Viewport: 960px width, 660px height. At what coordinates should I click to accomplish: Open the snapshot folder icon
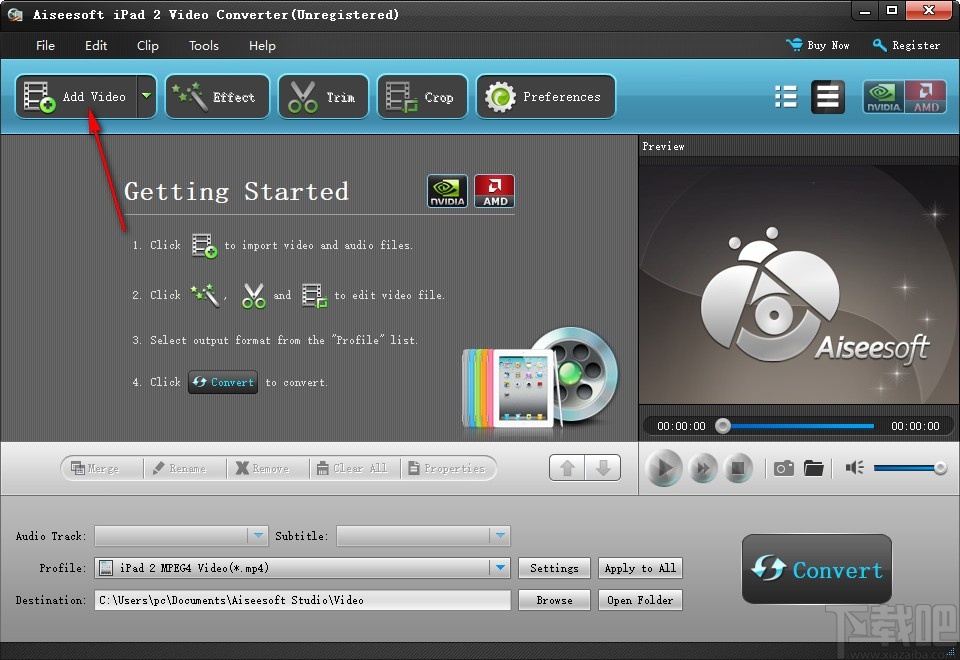[814, 469]
